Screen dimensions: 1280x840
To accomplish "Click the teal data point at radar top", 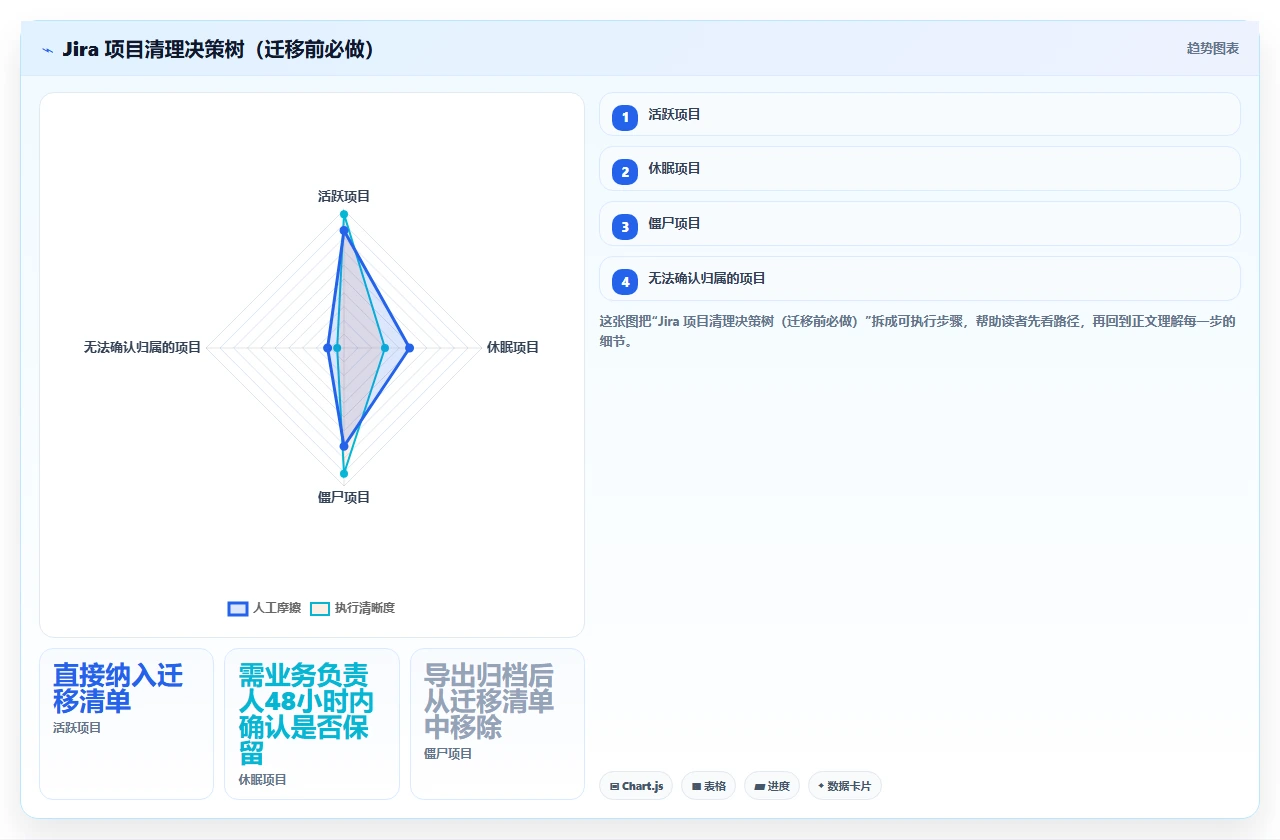I will tap(344, 215).
